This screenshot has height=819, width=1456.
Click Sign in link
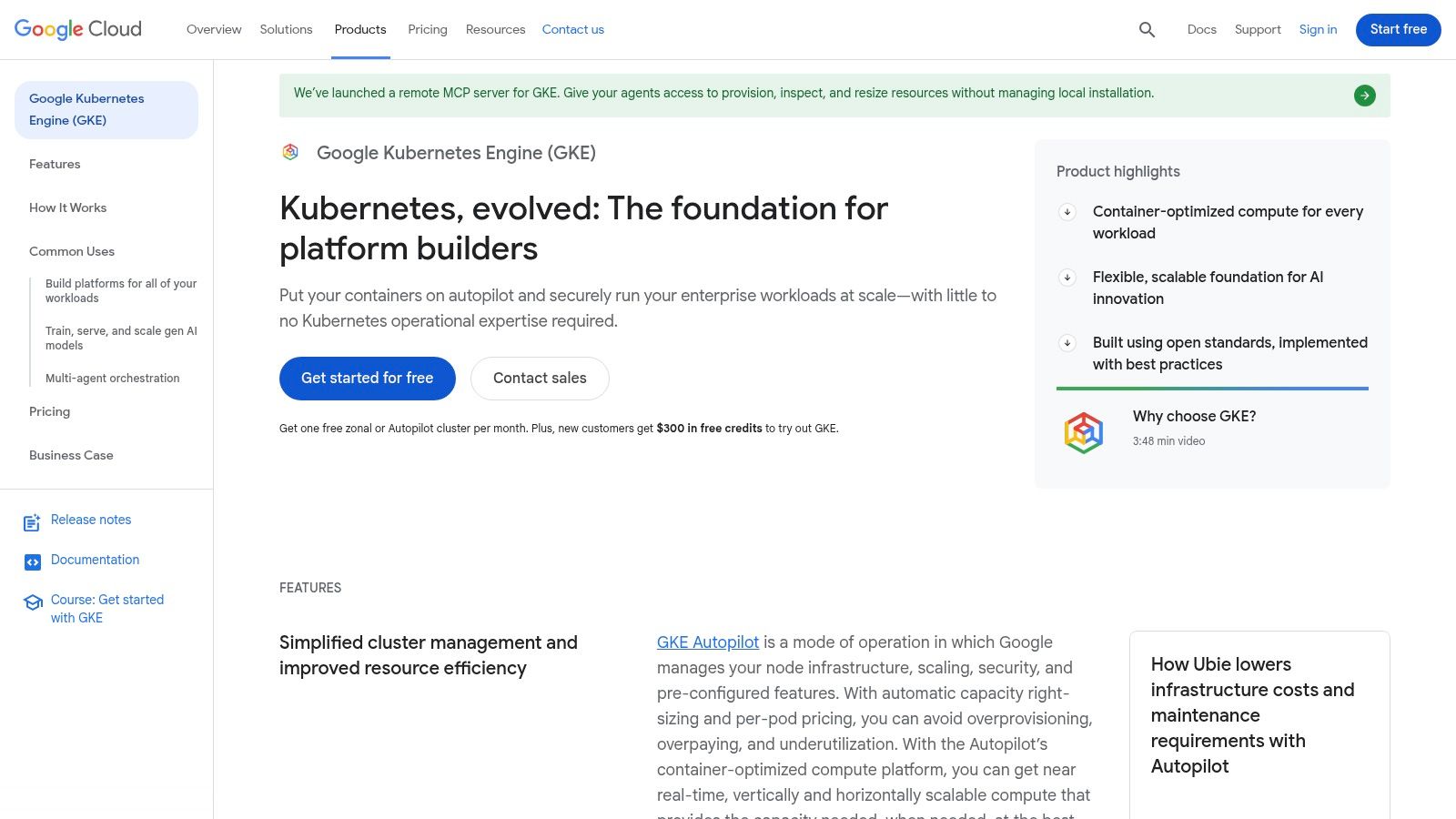(x=1318, y=29)
